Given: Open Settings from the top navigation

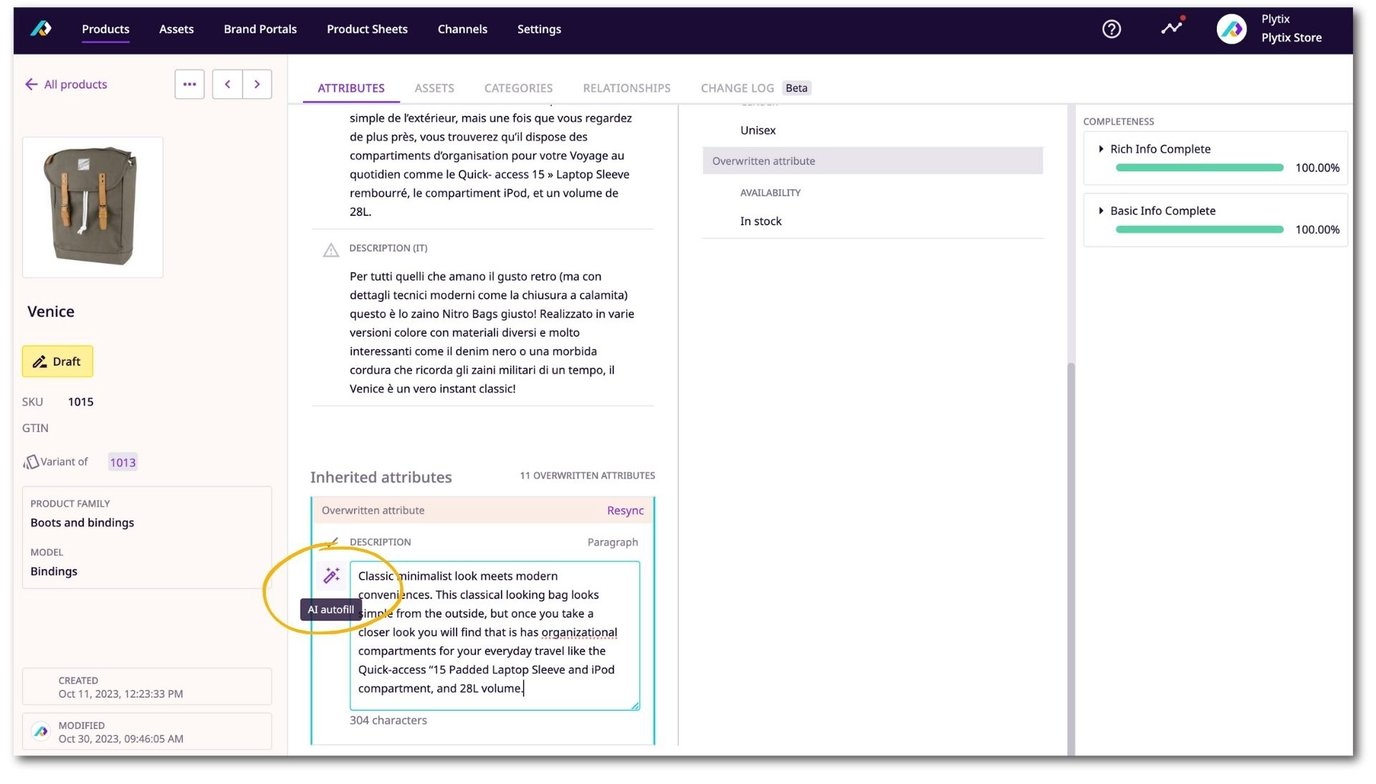Looking at the screenshot, I should pyautogui.click(x=539, y=28).
